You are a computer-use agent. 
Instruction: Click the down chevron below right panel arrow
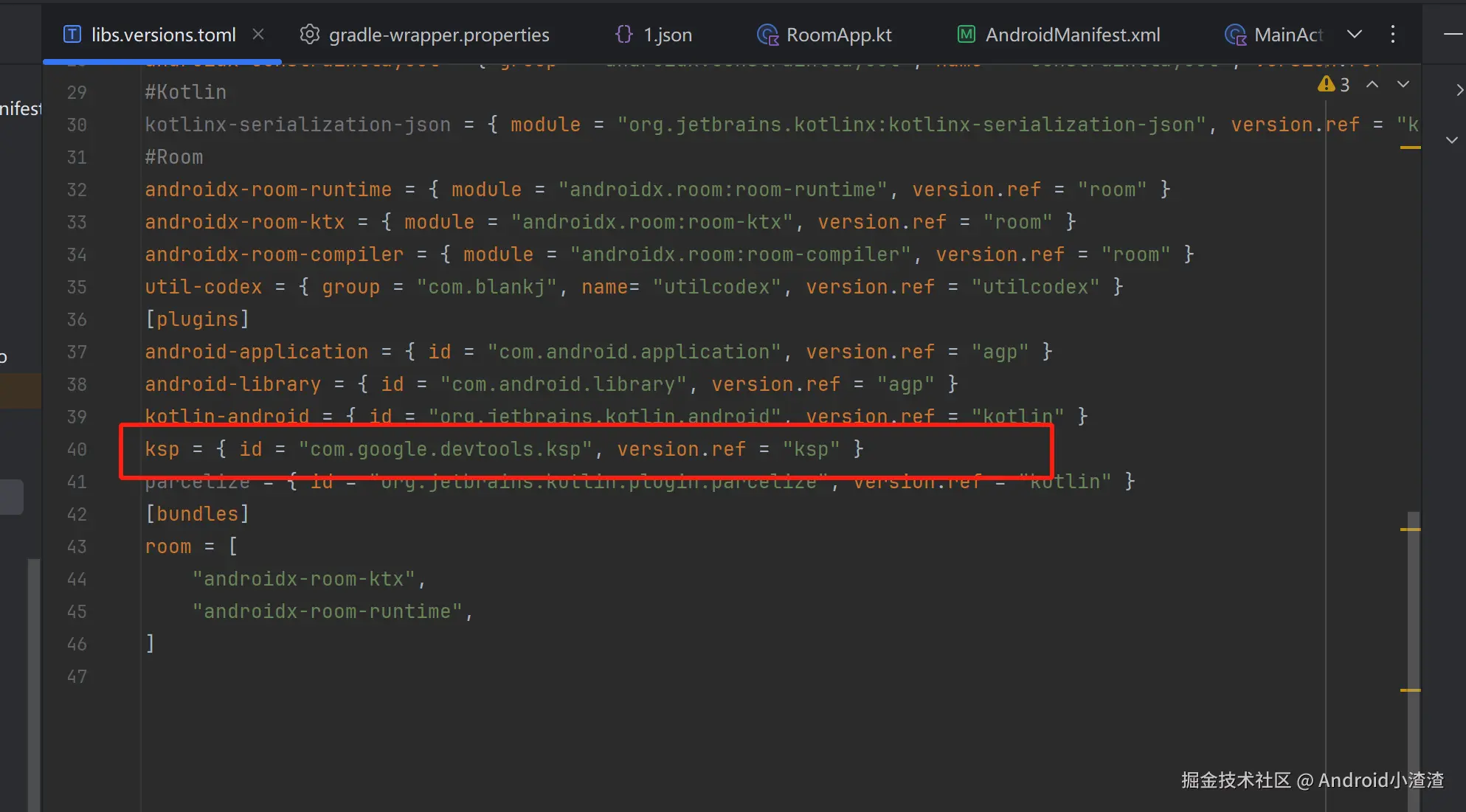[1451, 140]
